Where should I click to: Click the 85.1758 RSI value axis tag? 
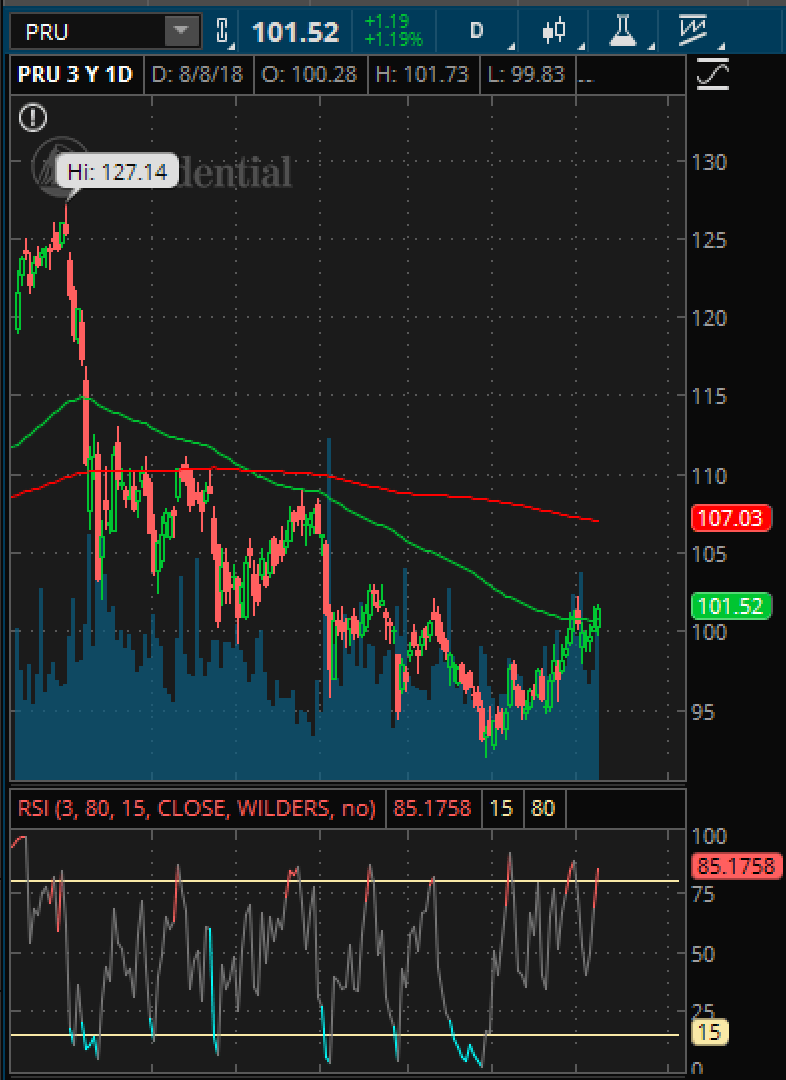[x=737, y=865]
